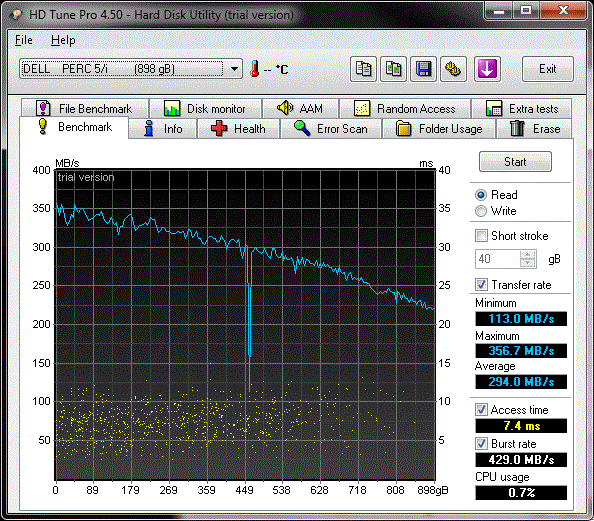Open the Help menu
Image resolution: width=594 pixels, height=521 pixels.
coord(63,40)
